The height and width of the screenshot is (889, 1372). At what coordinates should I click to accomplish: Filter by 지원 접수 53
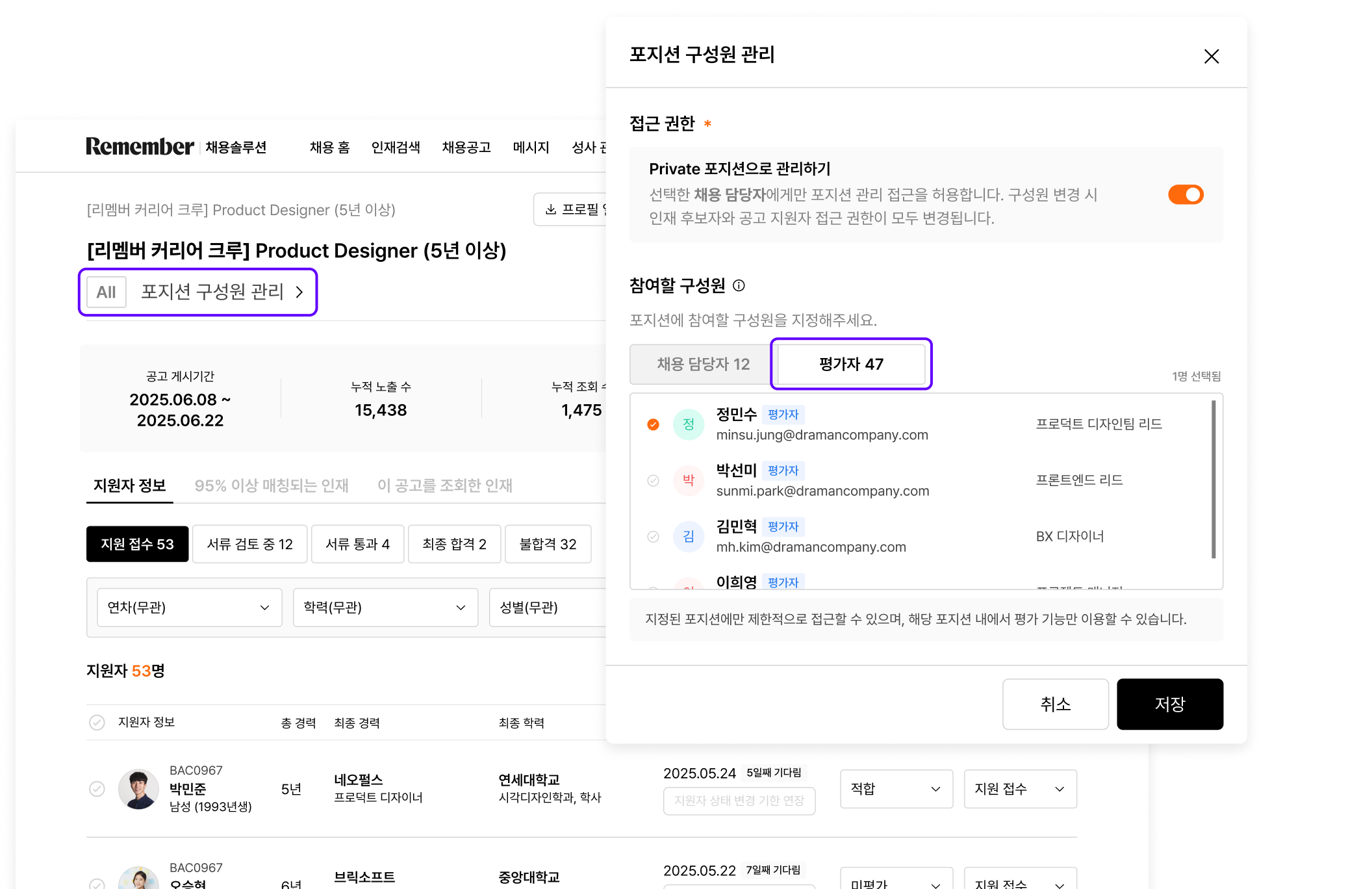pos(137,544)
